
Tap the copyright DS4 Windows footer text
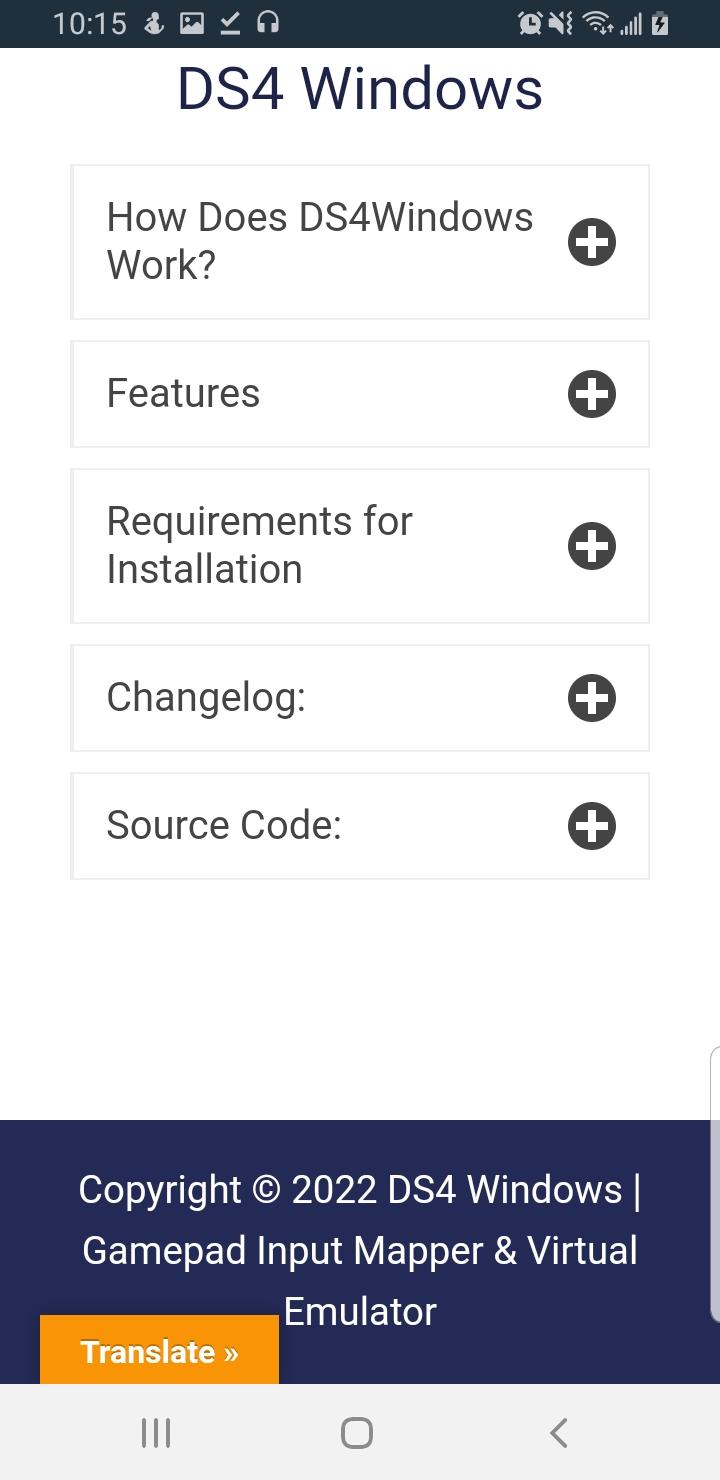point(360,1250)
